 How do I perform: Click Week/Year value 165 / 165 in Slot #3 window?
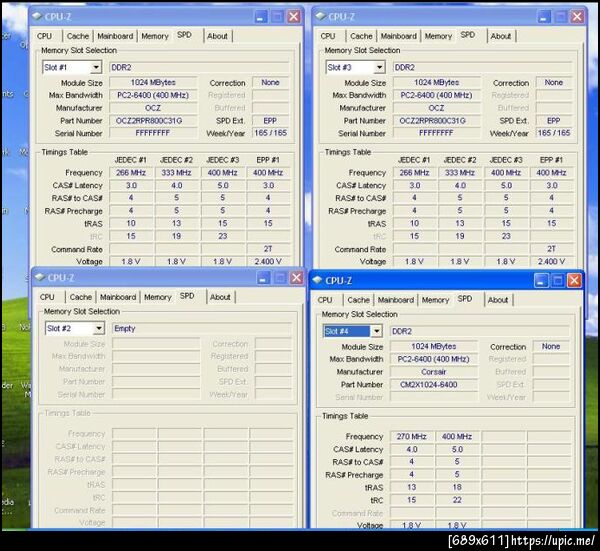pos(554,133)
